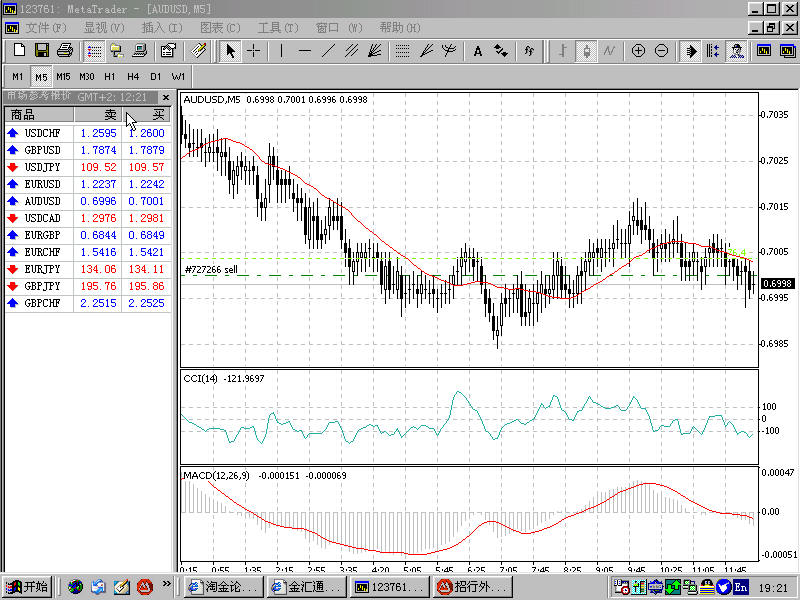Select the D1 timeframe
The height and width of the screenshot is (600, 800).
point(156,77)
